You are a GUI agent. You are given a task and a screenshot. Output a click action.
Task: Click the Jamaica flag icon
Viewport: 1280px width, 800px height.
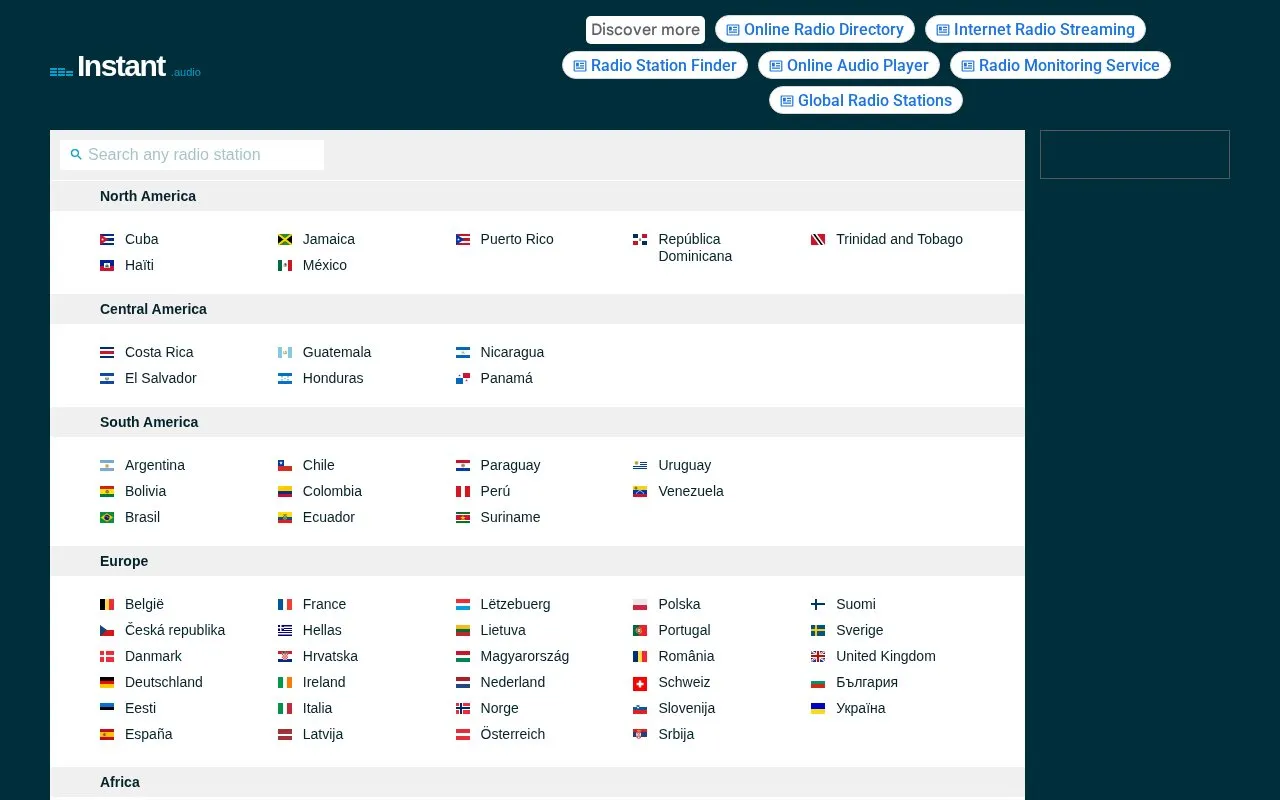pyautogui.click(x=285, y=240)
